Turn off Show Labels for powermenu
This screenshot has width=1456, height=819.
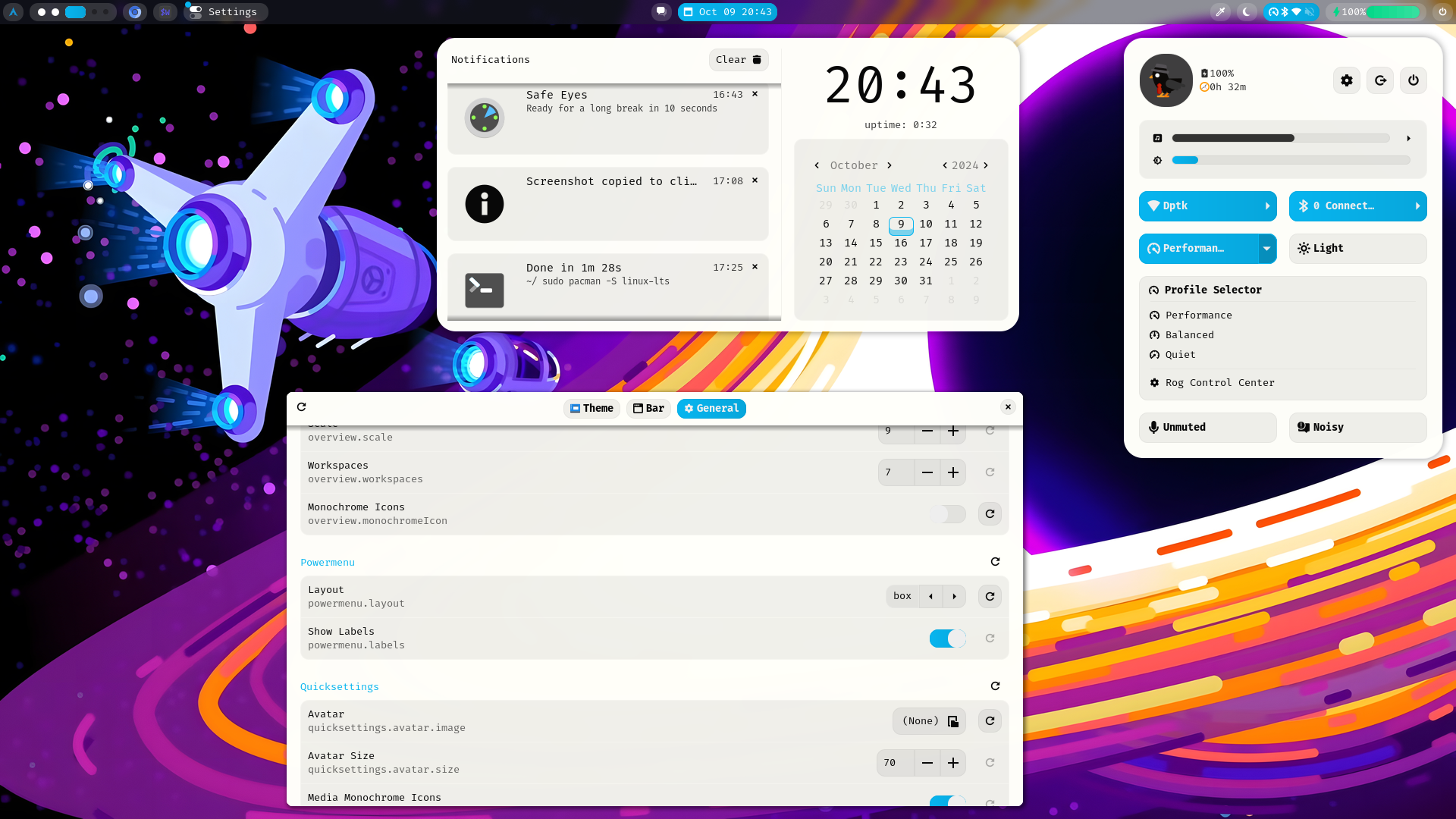[947, 639]
